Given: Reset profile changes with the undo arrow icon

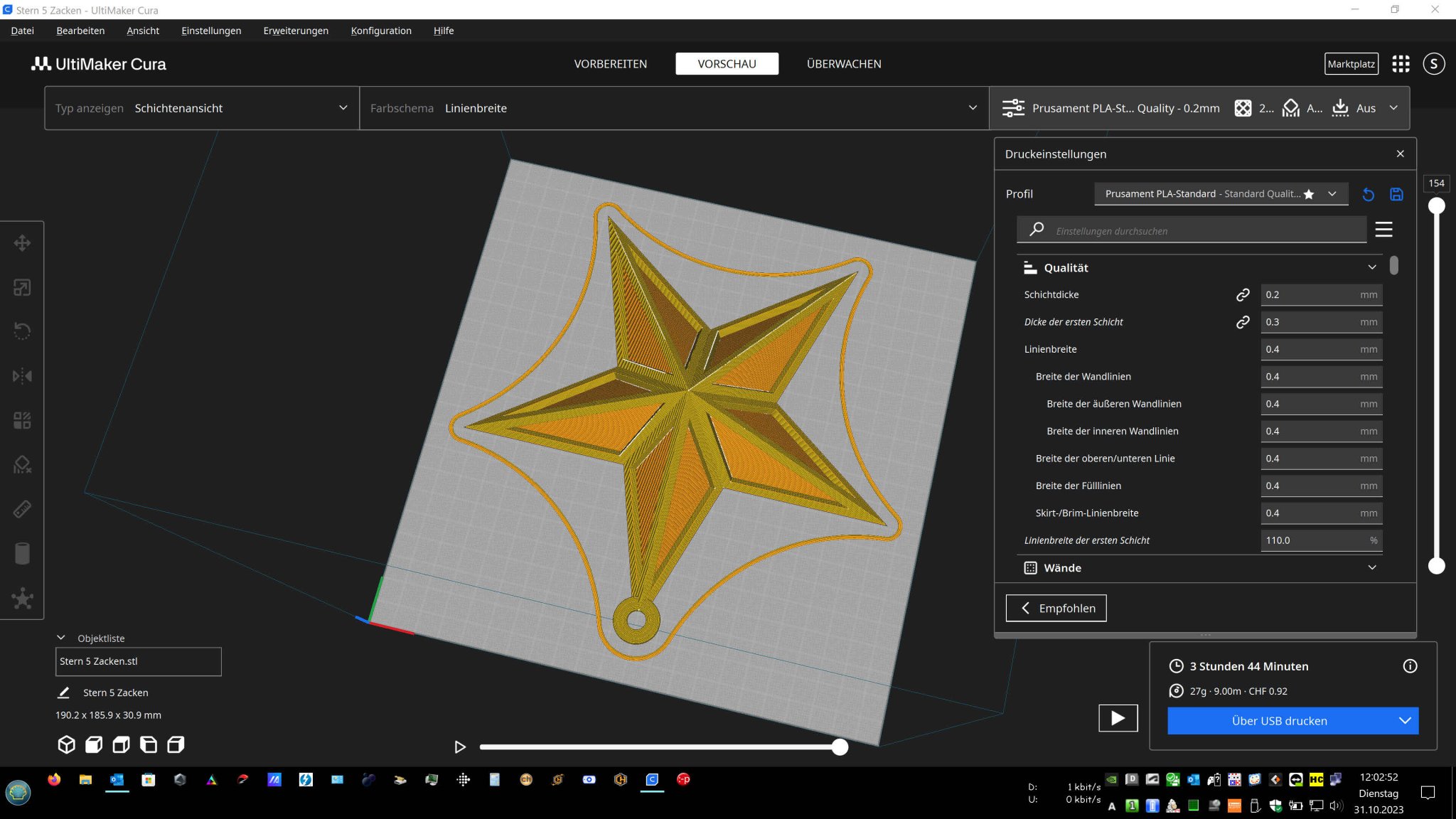Looking at the screenshot, I should [x=1368, y=194].
